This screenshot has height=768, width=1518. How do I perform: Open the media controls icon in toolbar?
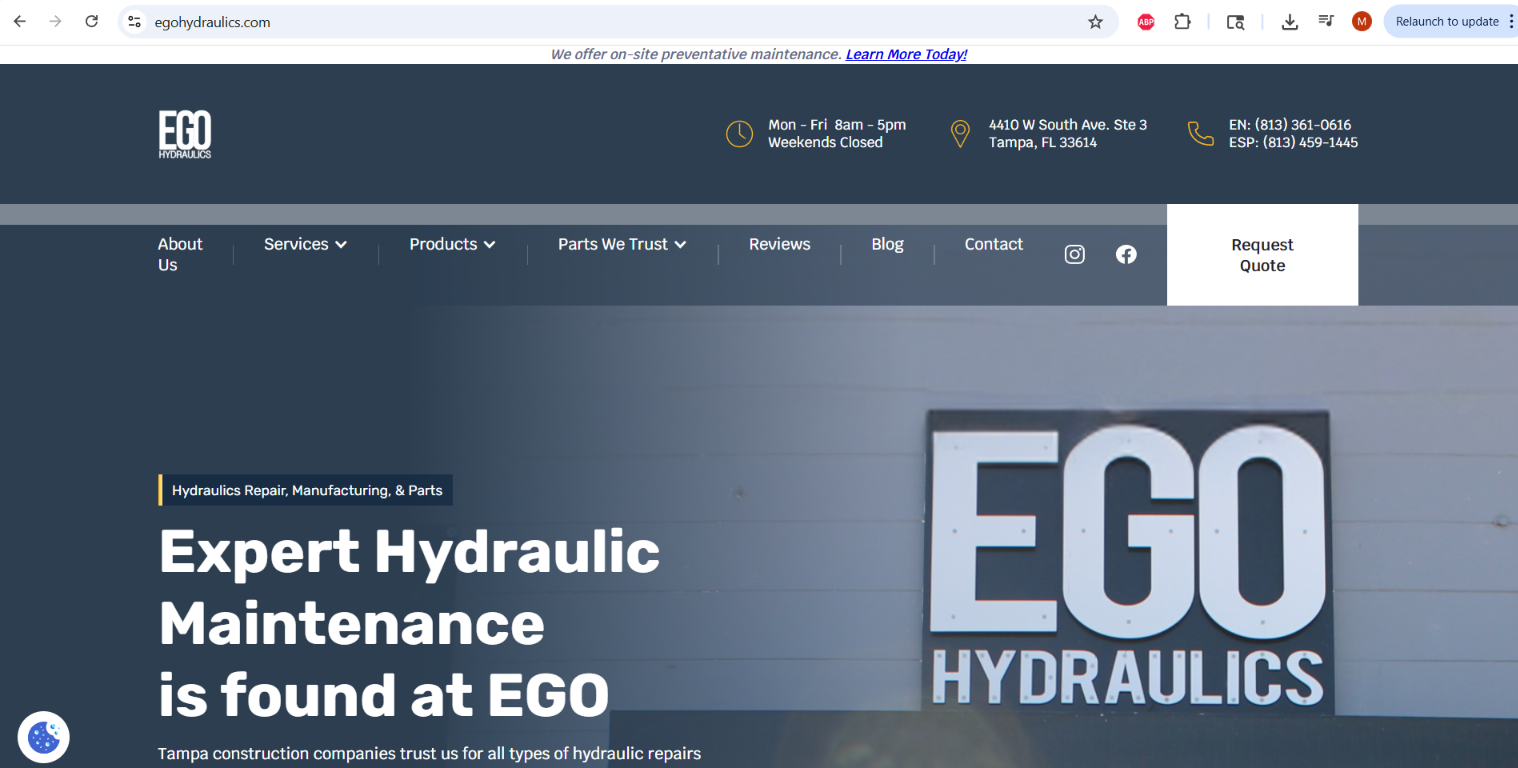click(1326, 22)
